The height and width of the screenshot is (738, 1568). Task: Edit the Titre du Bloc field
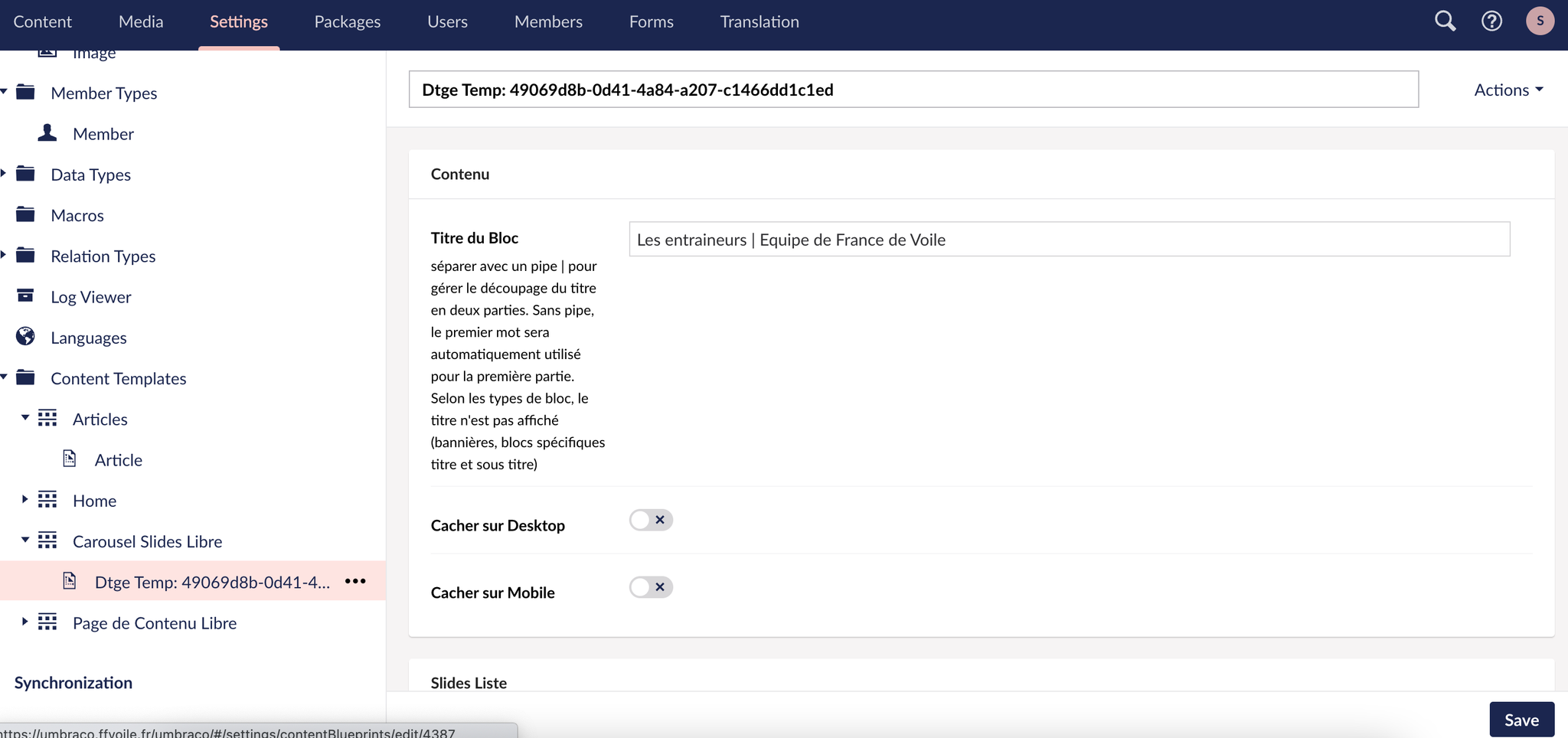coord(1070,240)
